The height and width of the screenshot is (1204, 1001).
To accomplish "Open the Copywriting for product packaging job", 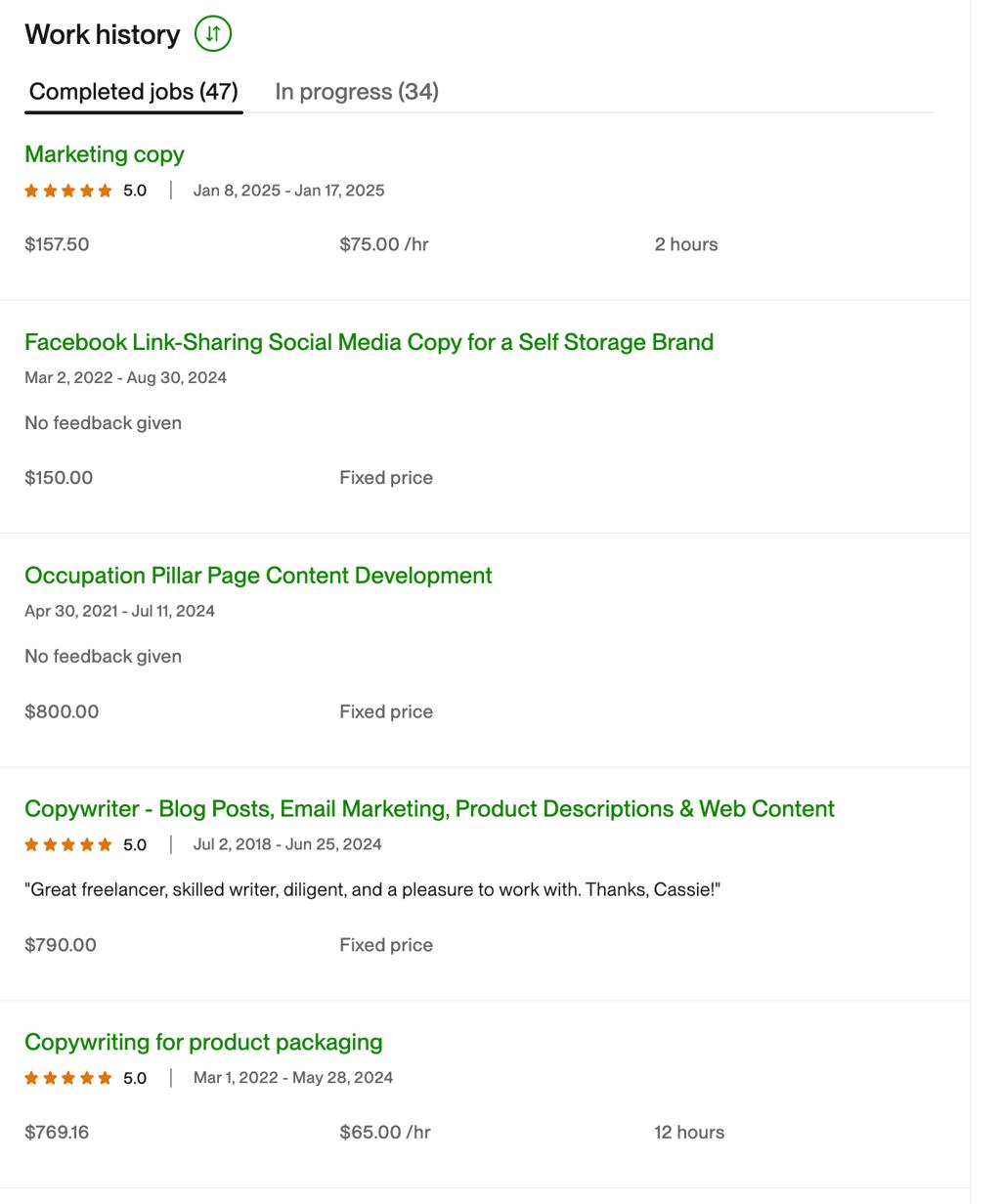I will pos(204,1042).
